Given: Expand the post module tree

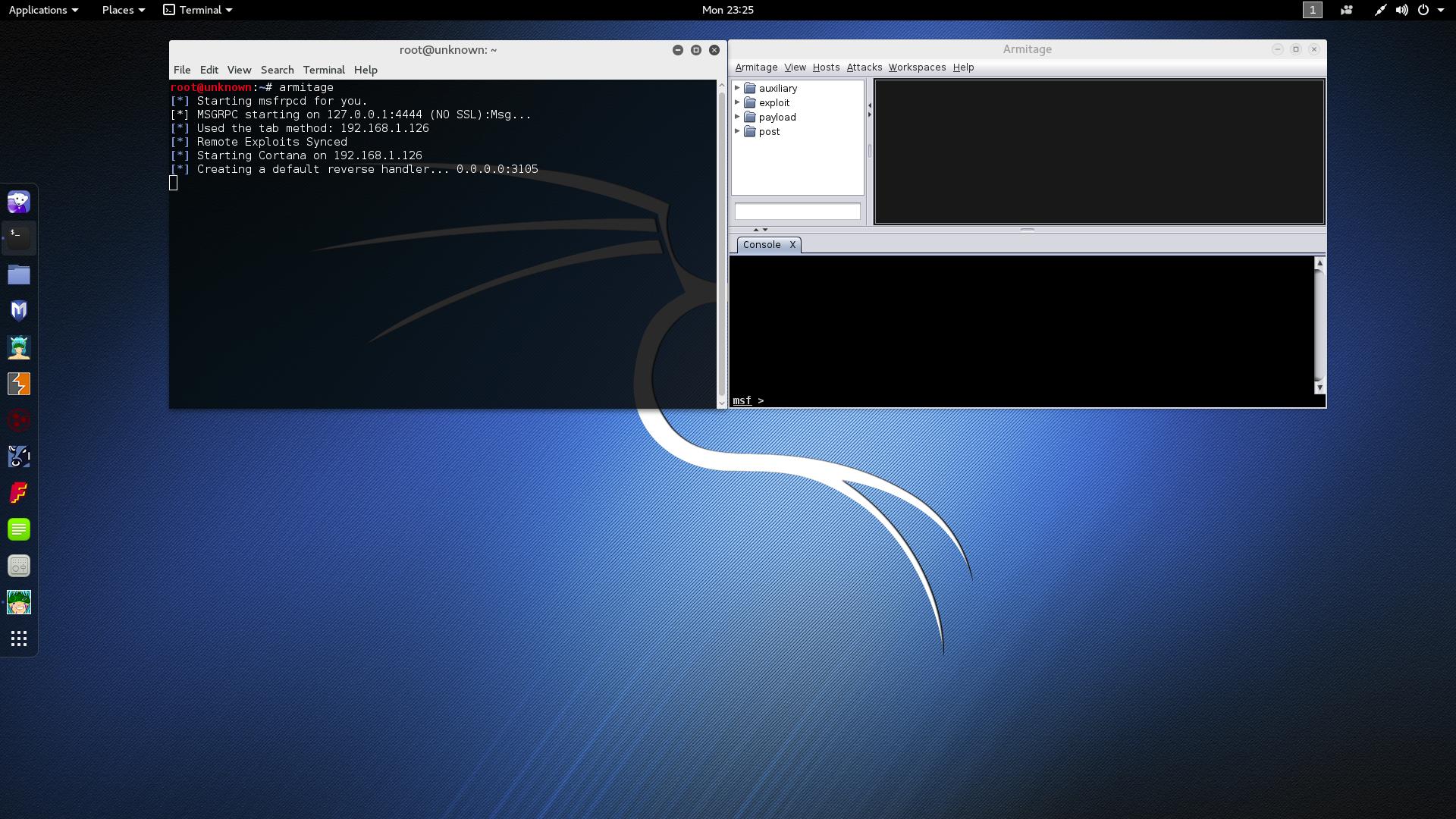Looking at the screenshot, I should tap(737, 131).
